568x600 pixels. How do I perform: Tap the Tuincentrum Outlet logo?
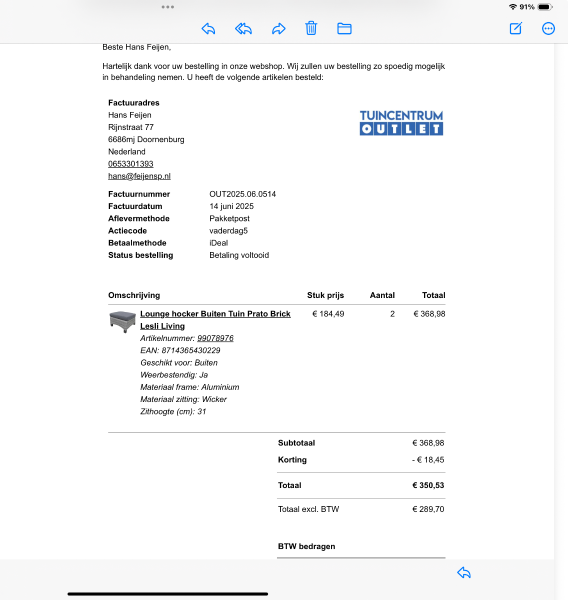tap(401, 123)
